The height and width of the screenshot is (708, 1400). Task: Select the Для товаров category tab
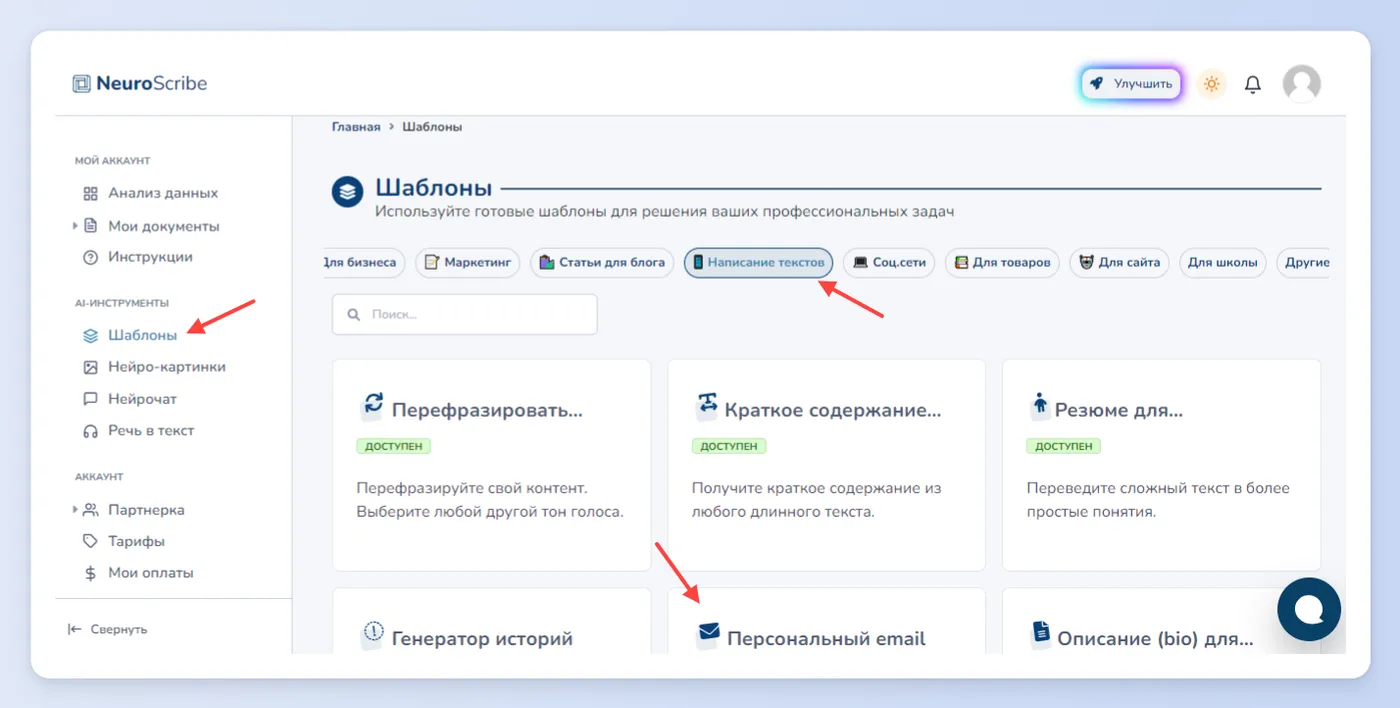point(1002,263)
